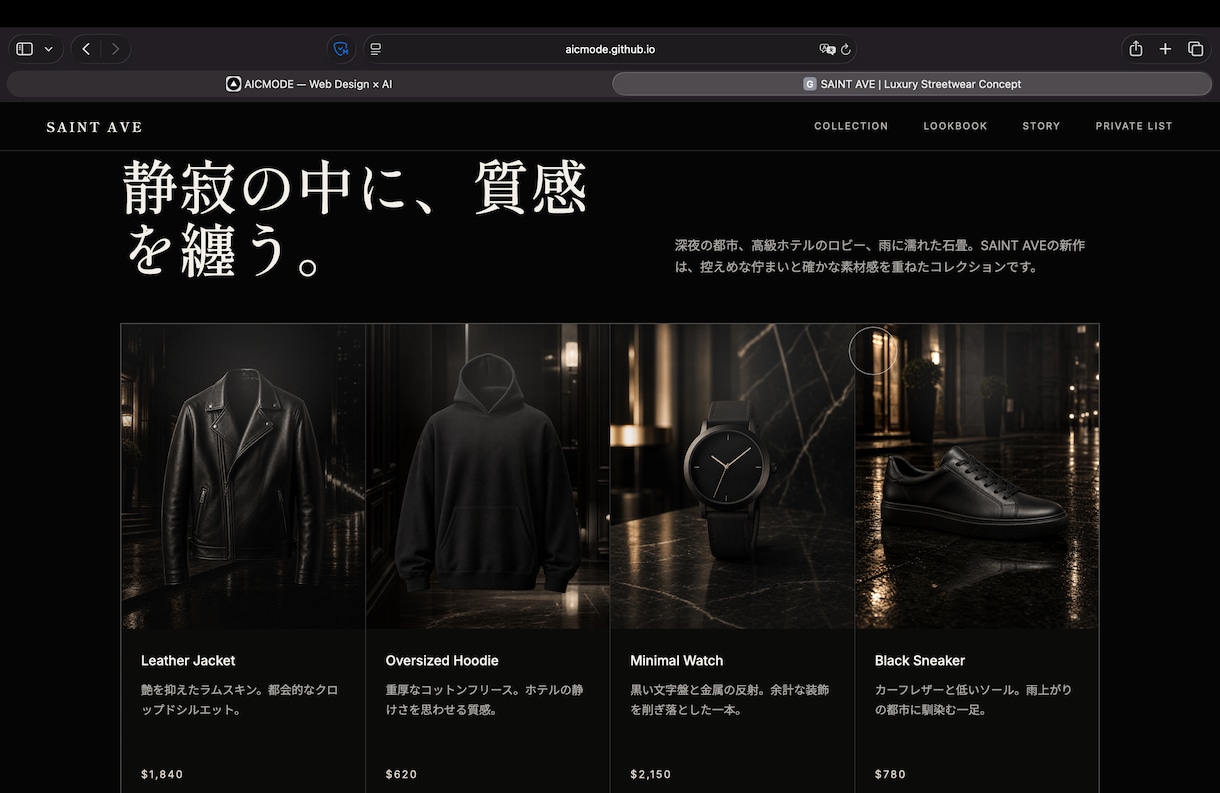Open the STORY nav link

pos(1041,126)
